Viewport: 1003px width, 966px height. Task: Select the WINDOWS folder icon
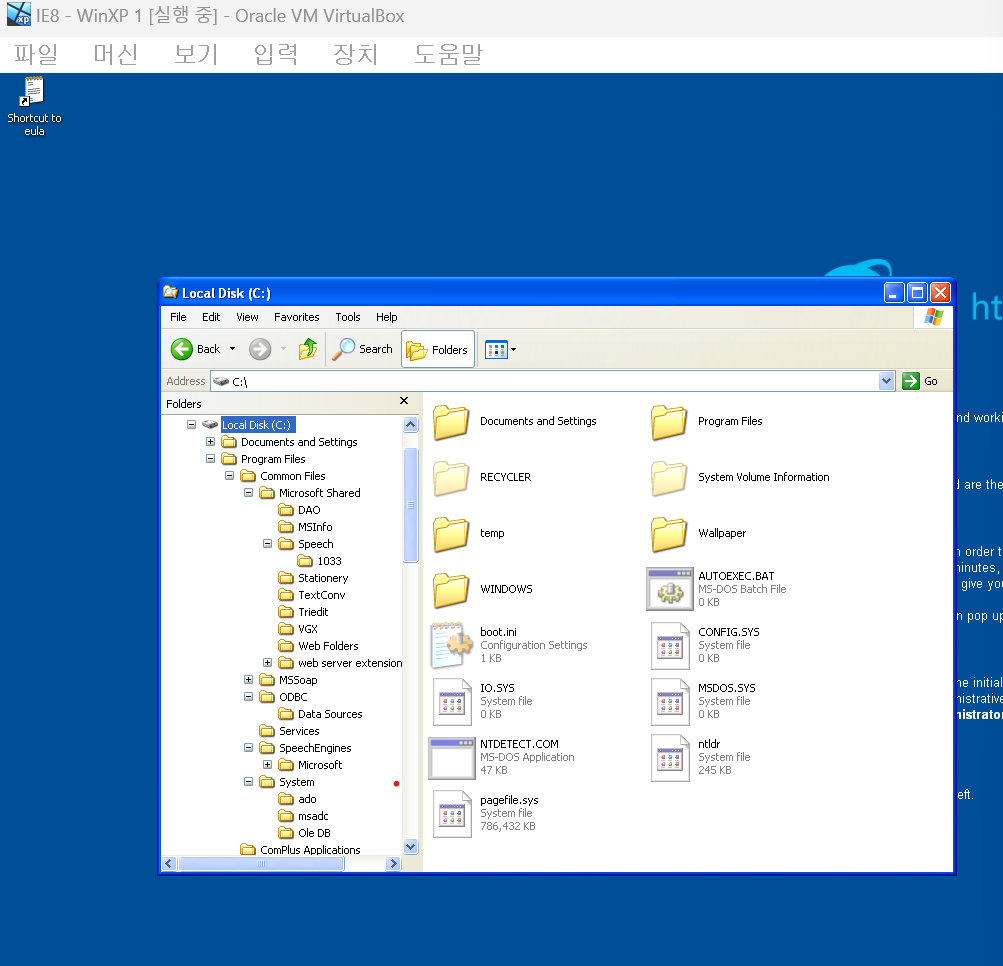tap(451, 590)
